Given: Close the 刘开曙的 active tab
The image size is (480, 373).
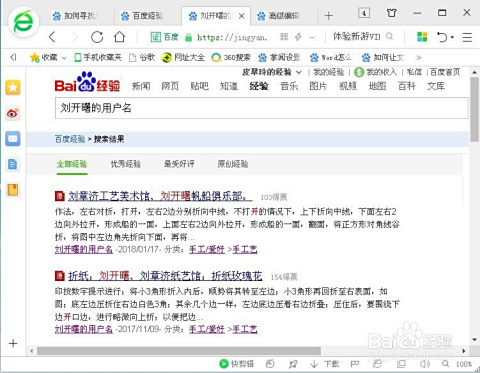Looking at the screenshot, I should pos(242,16).
